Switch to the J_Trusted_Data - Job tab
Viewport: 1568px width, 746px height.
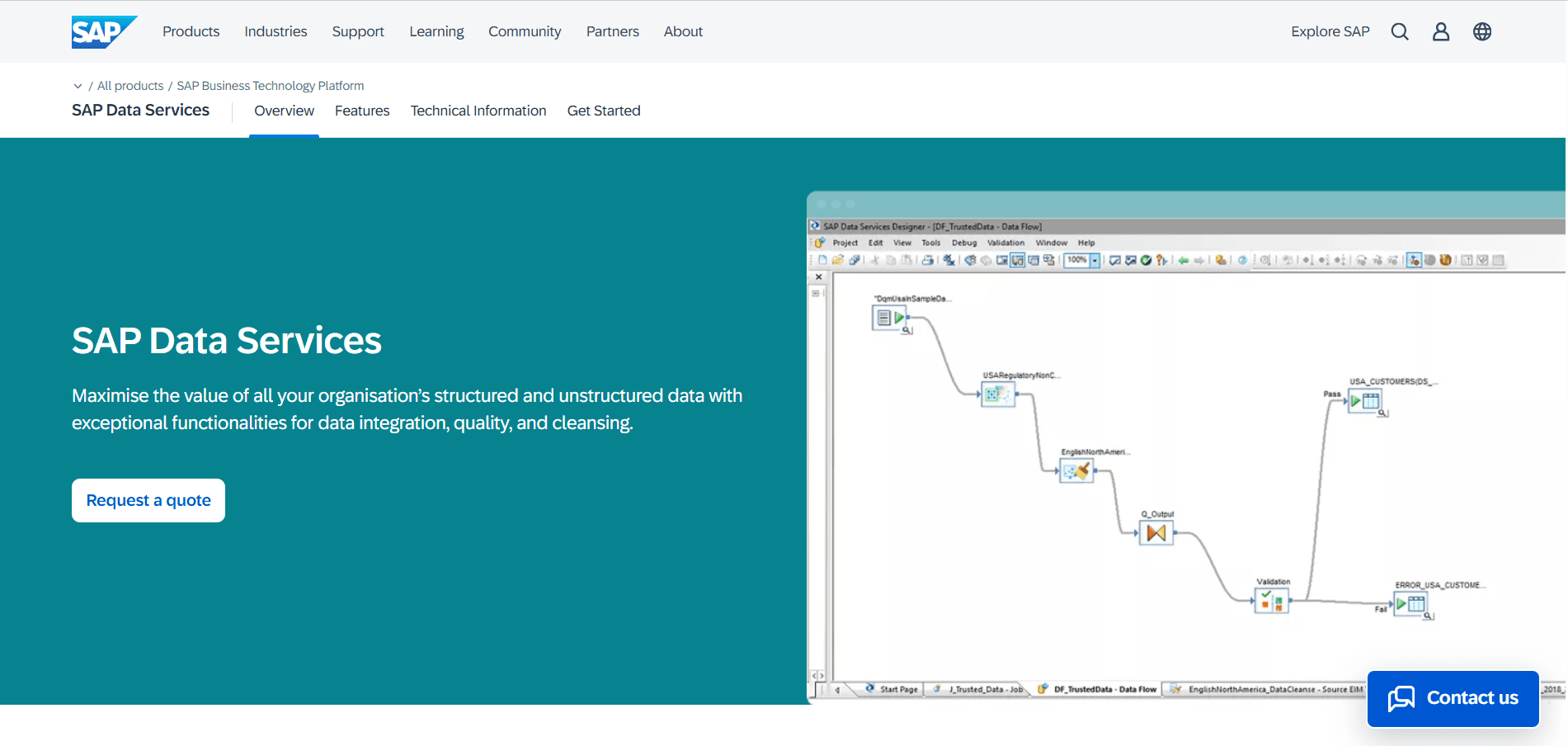pos(978,689)
